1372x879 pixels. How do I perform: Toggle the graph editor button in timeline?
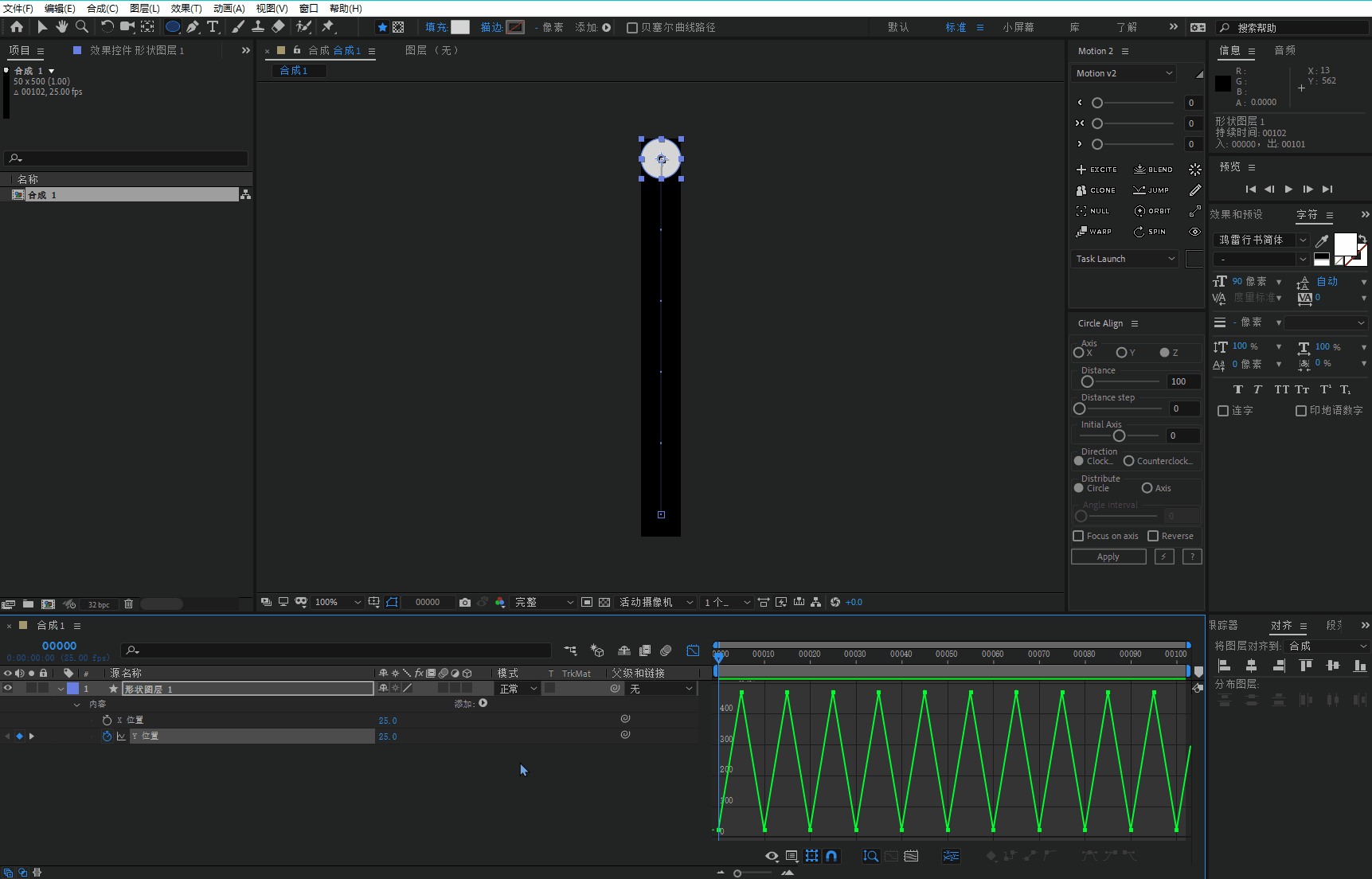(x=693, y=650)
